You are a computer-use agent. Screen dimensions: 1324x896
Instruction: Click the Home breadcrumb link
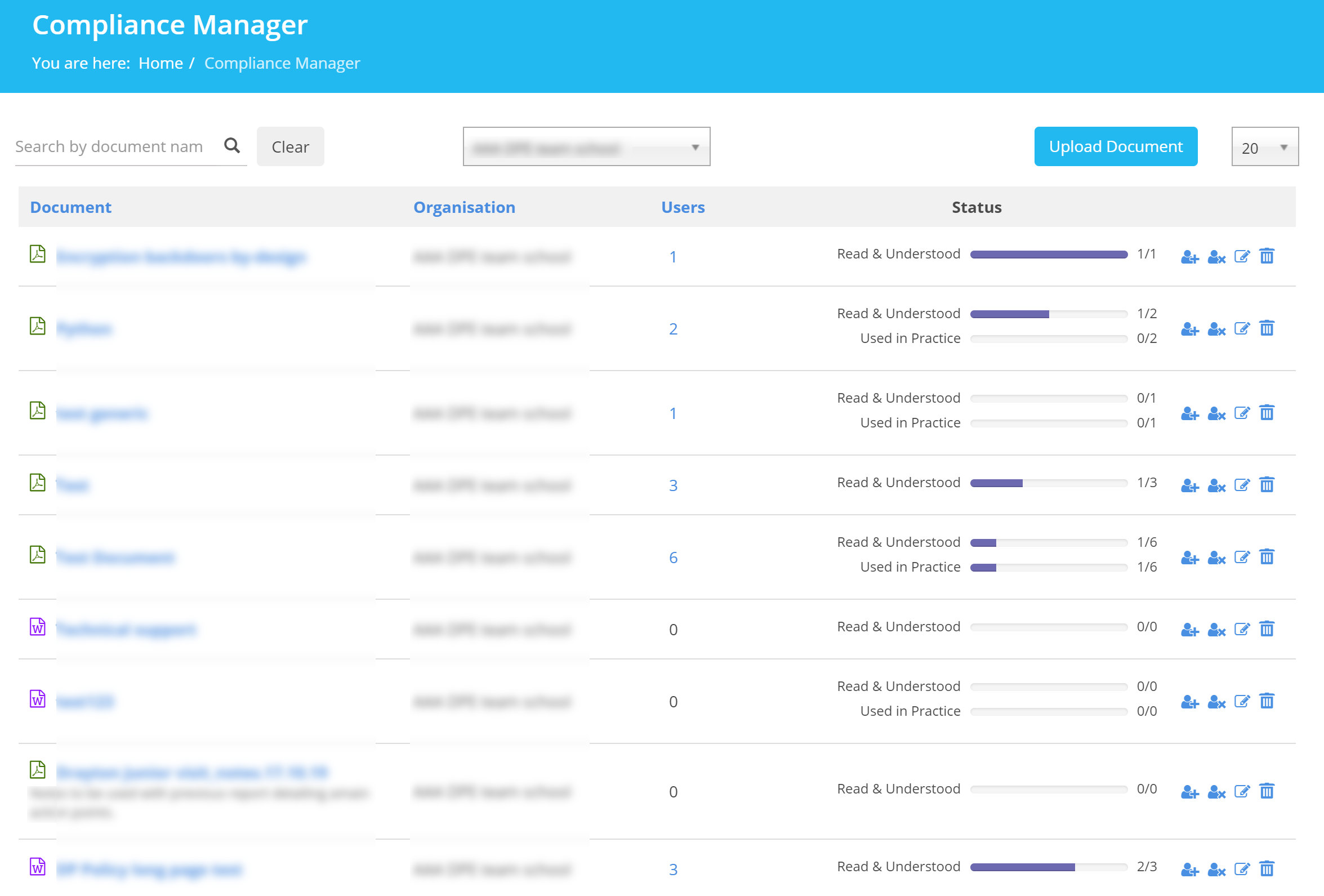(x=161, y=63)
